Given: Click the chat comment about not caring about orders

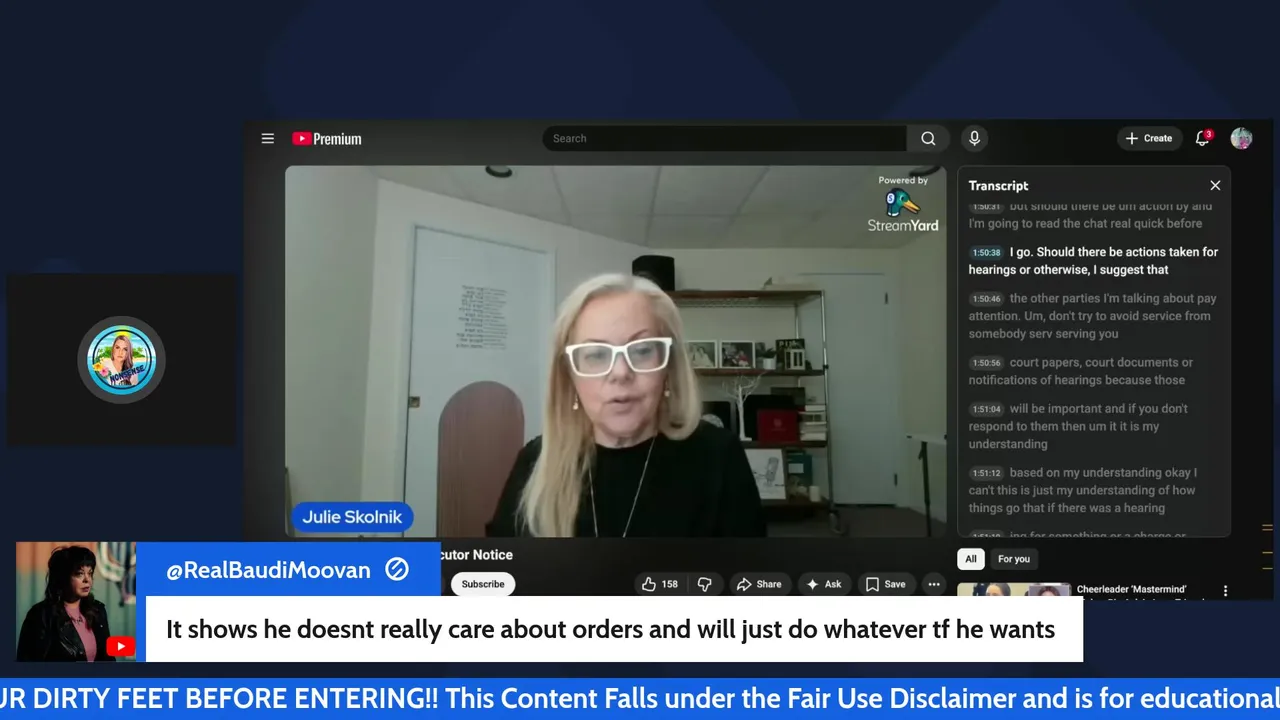Looking at the screenshot, I should pos(610,630).
